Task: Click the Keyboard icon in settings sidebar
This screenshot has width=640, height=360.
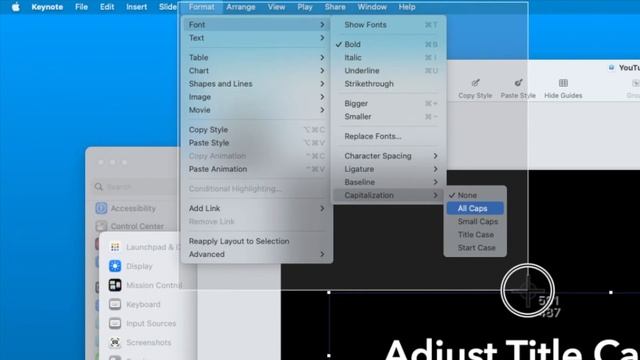Action: [115, 304]
